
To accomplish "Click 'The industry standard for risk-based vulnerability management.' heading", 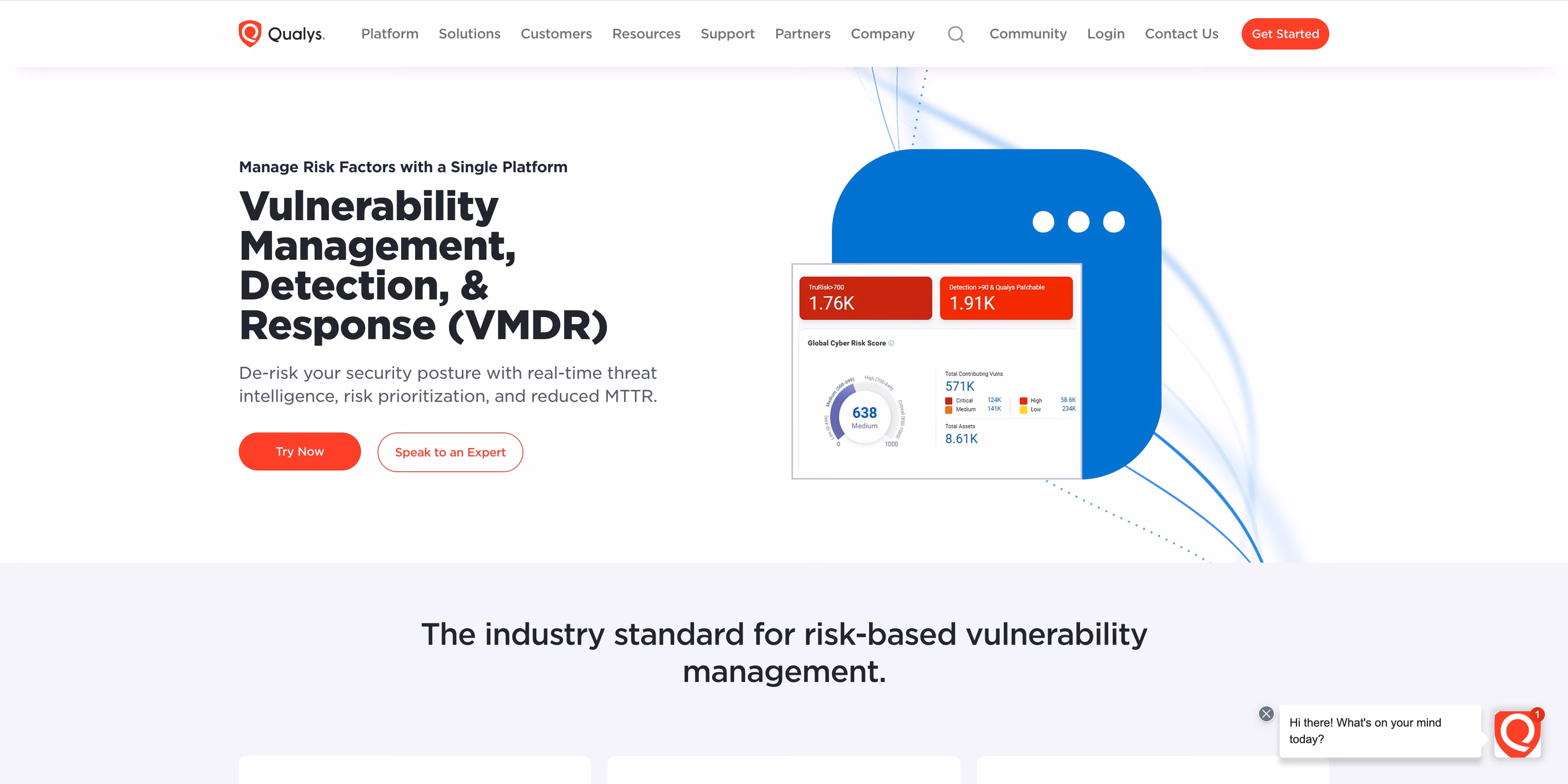I will click(x=784, y=653).
